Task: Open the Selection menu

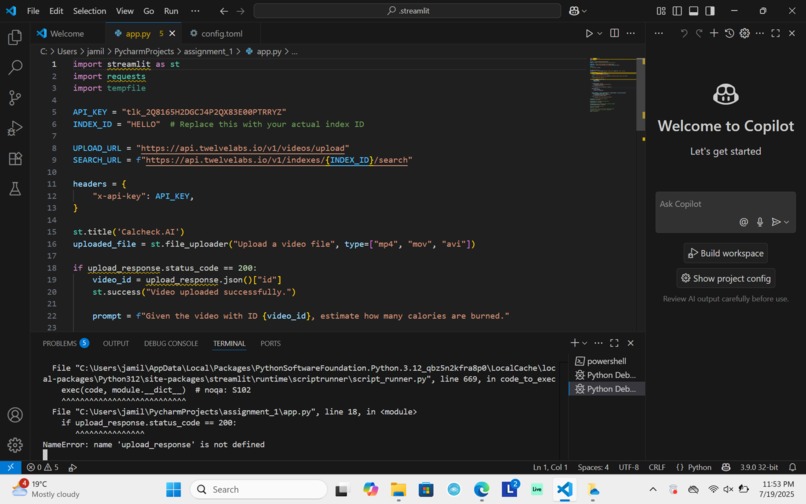Action: pyautogui.click(x=89, y=11)
